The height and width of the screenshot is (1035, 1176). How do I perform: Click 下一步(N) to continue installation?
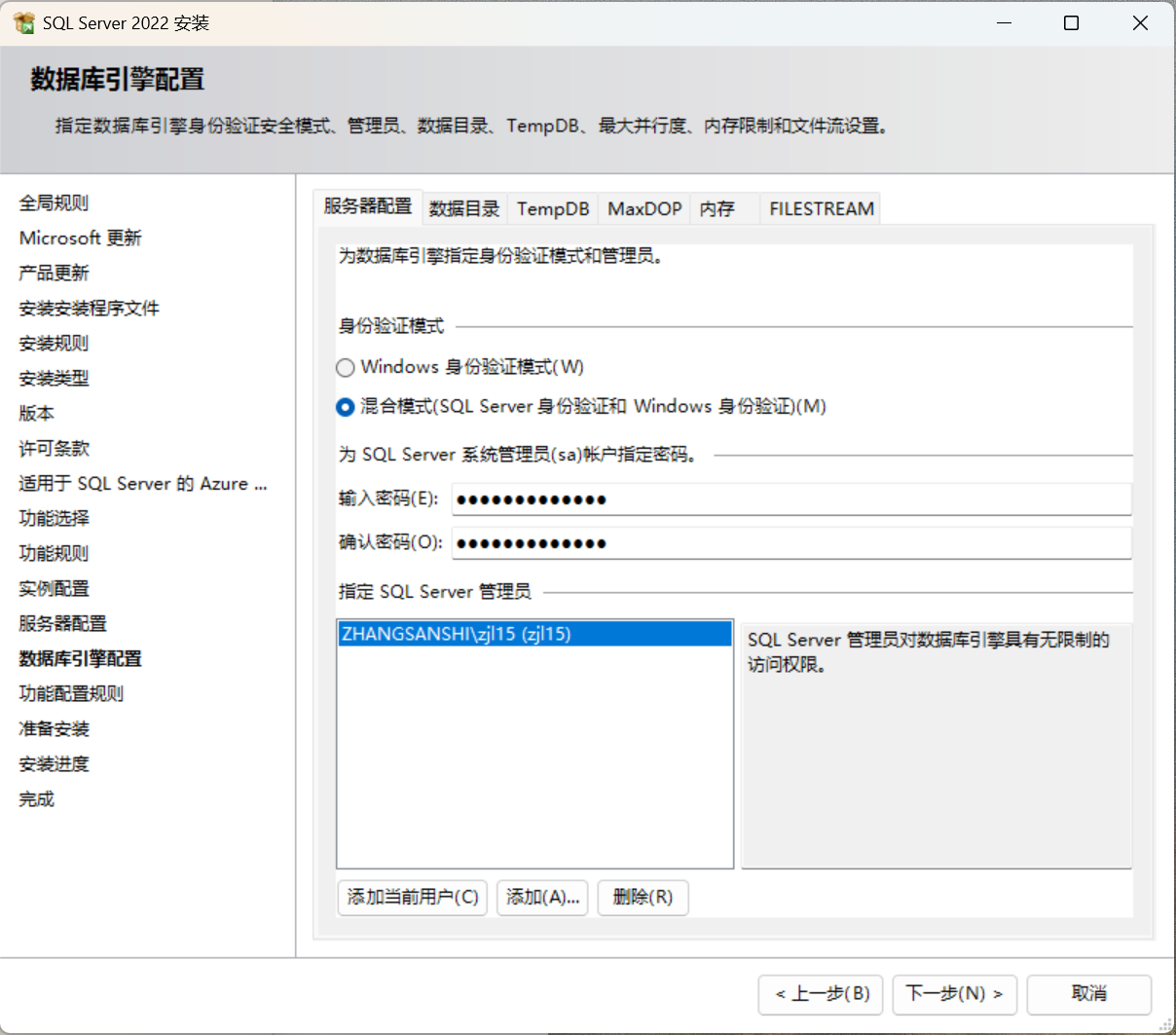click(955, 994)
